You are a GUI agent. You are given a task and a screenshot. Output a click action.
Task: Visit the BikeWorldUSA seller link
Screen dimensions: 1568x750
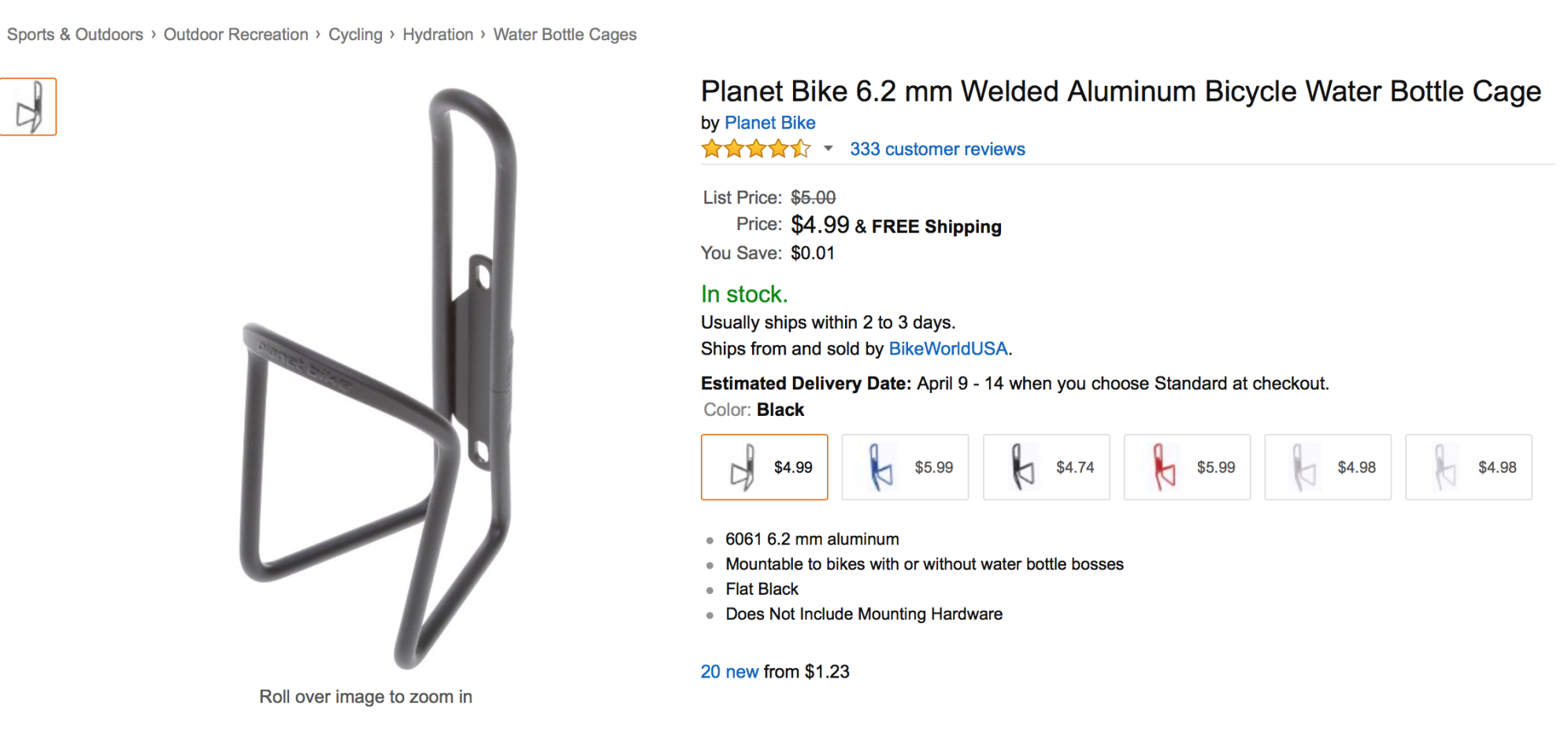tap(947, 349)
